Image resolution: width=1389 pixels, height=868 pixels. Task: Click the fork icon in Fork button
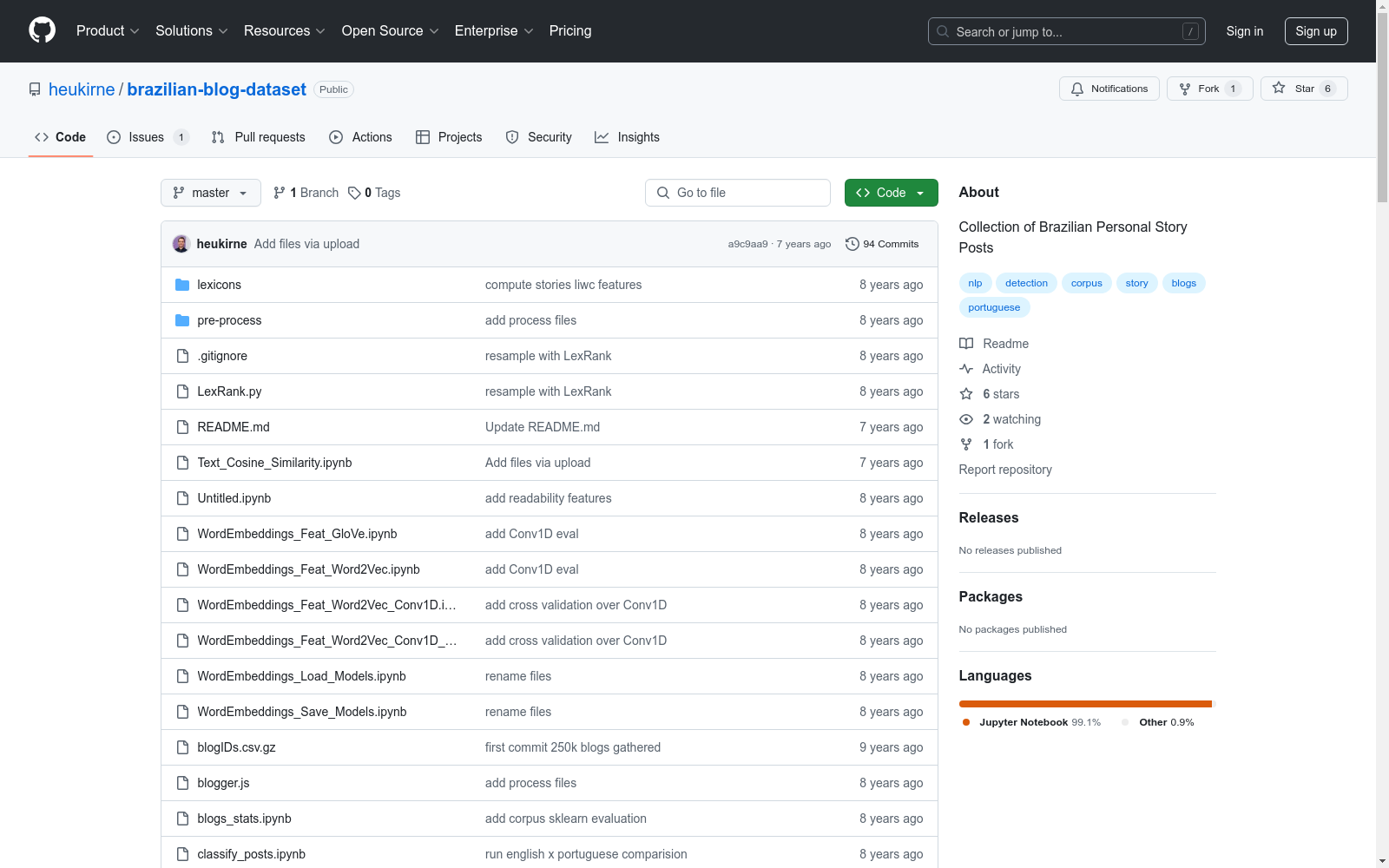[1185, 89]
